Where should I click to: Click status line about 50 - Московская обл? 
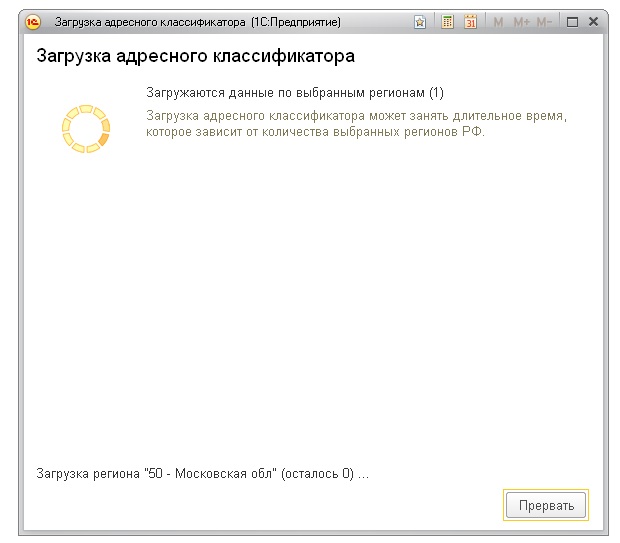point(202,473)
